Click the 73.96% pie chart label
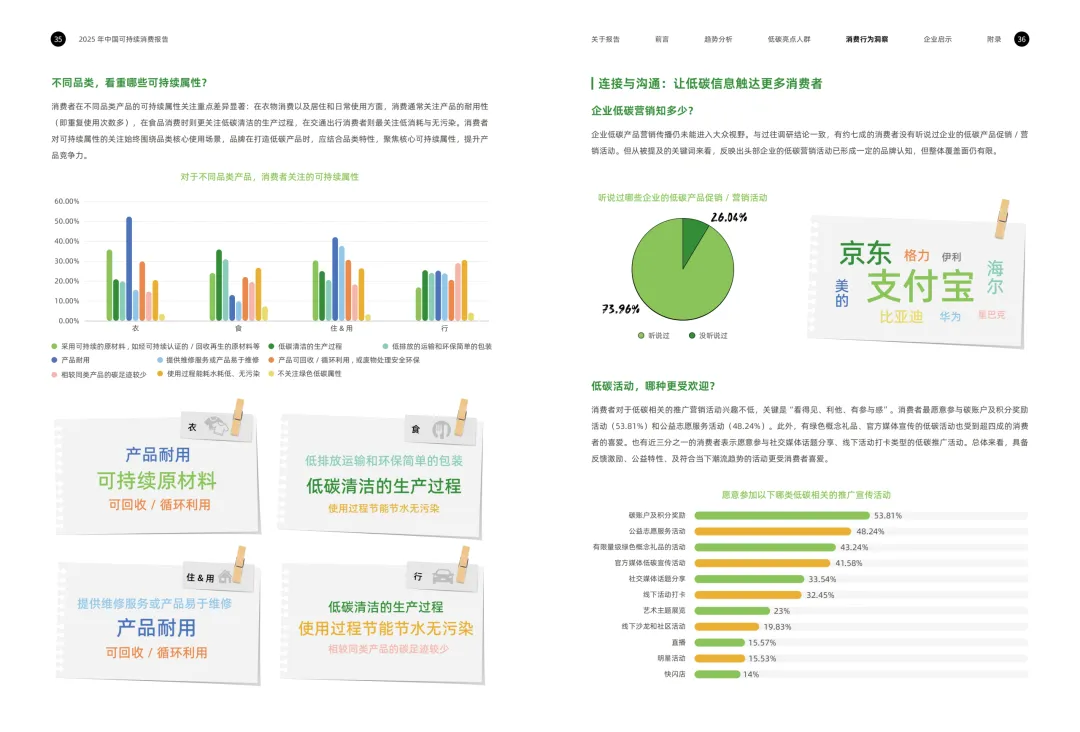The width and height of the screenshot is (1080, 732). [621, 309]
